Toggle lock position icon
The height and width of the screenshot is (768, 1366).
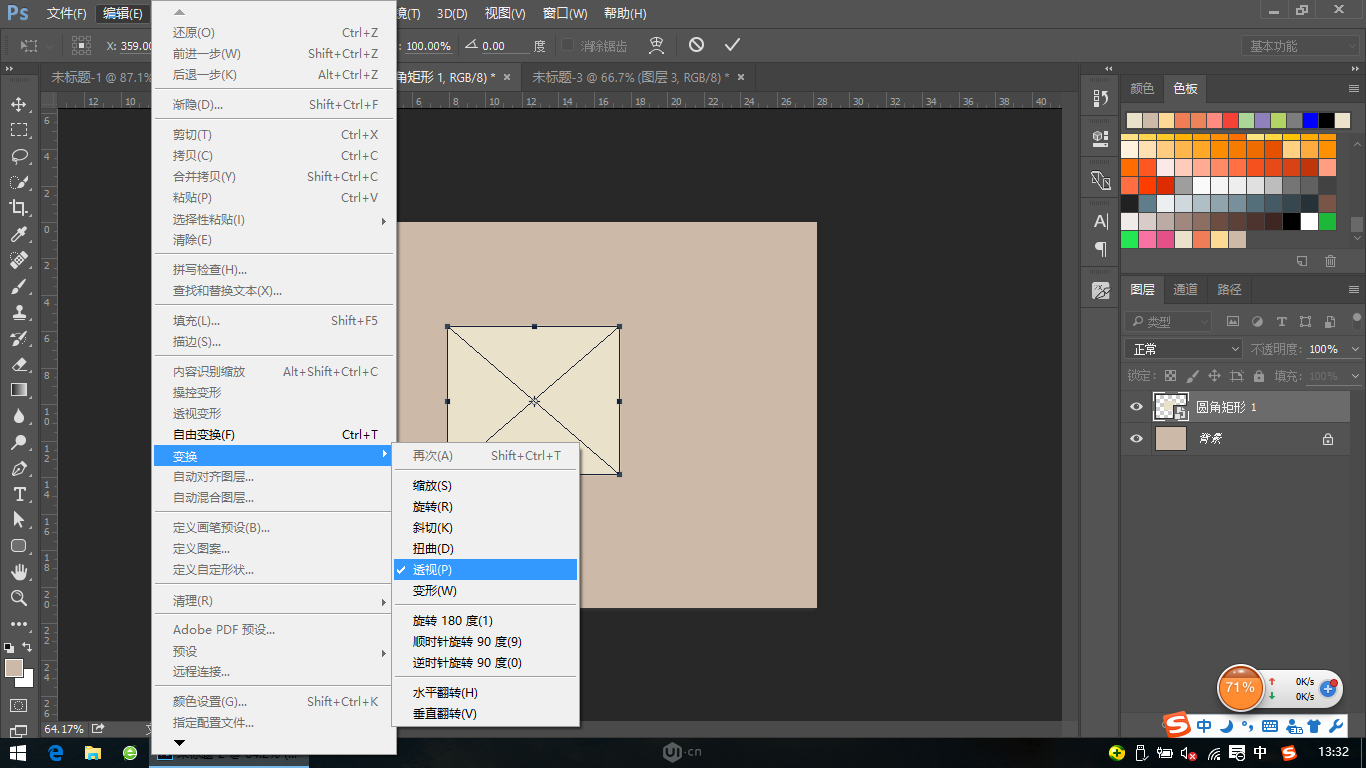pyautogui.click(x=1214, y=376)
